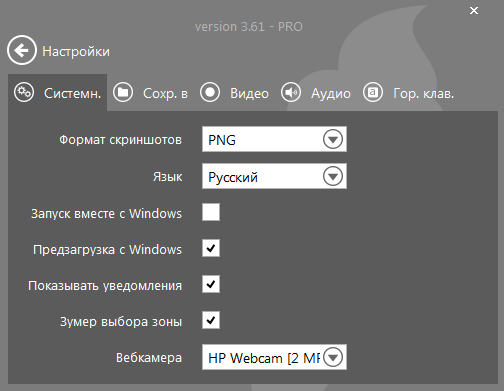The width and height of the screenshot is (504, 391).
Task: Open the Гор. клав. tab label
Action: point(424,94)
